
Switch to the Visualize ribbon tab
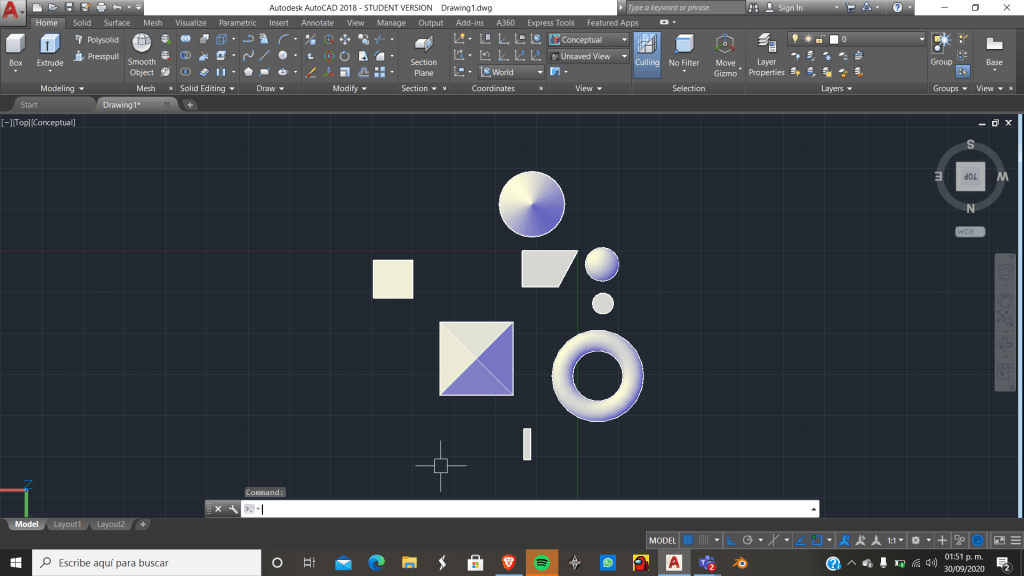(x=190, y=23)
